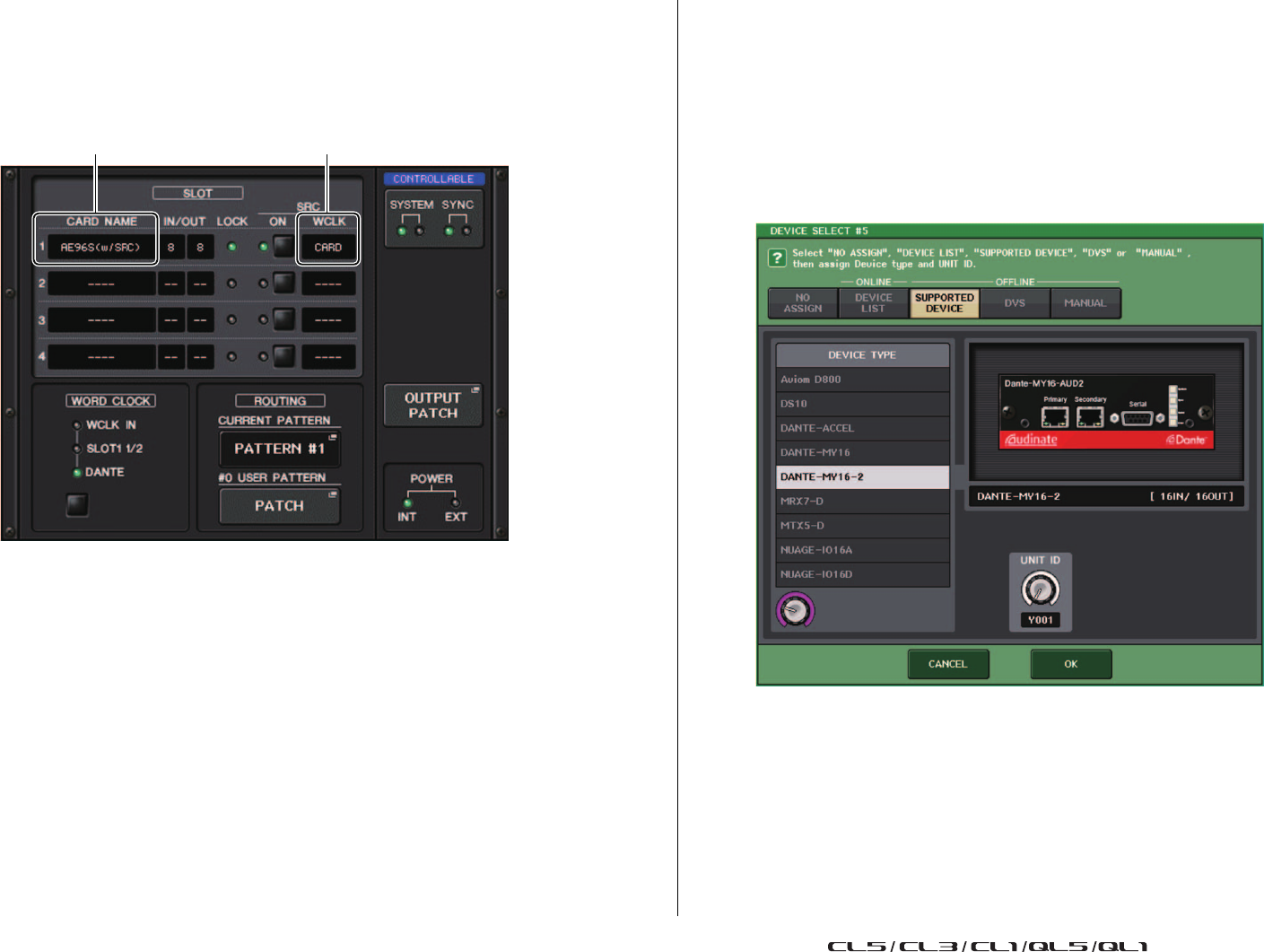The image size is (1264, 952).
Task: Confirm device selection with OK
Action: (1071, 664)
